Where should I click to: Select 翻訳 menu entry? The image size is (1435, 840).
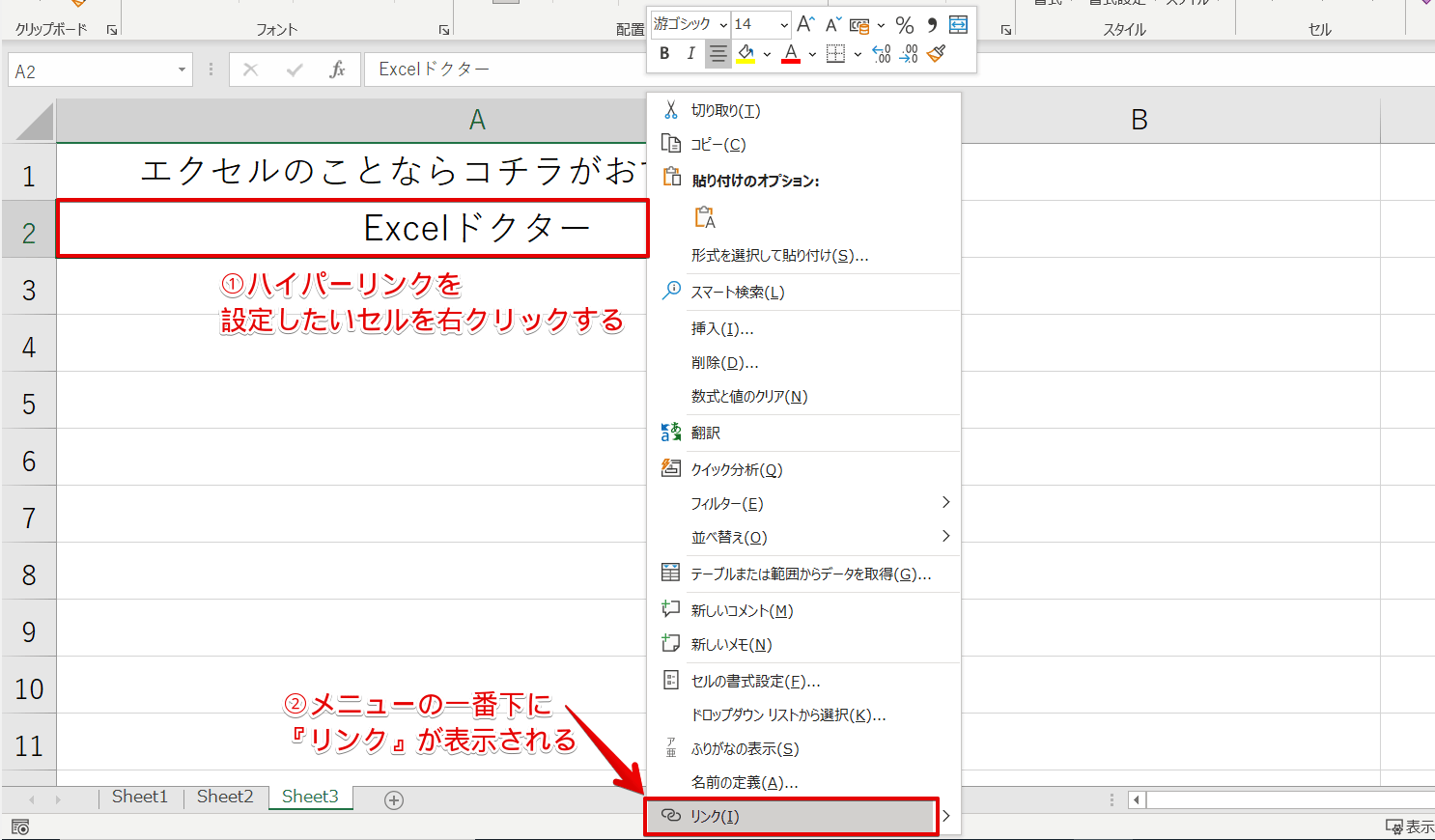(803, 434)
